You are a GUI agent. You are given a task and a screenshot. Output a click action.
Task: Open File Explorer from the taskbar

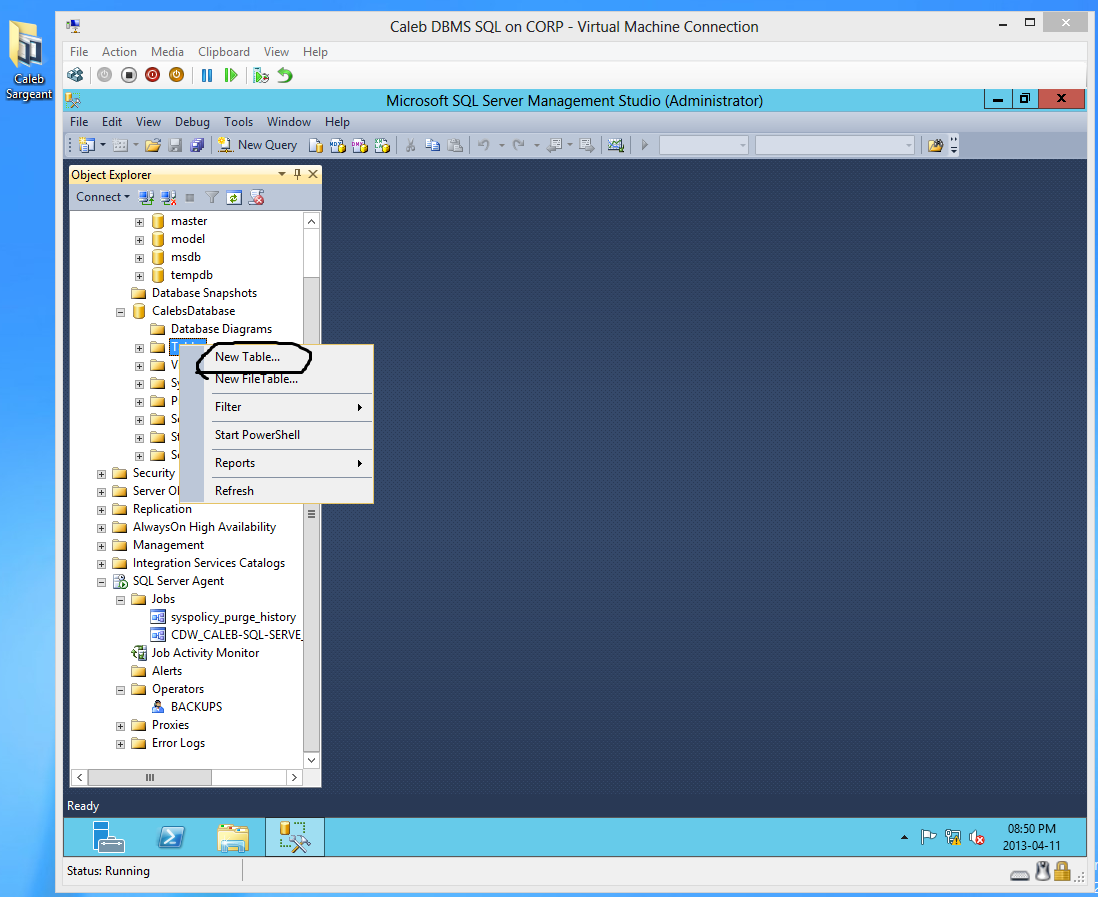232,837
